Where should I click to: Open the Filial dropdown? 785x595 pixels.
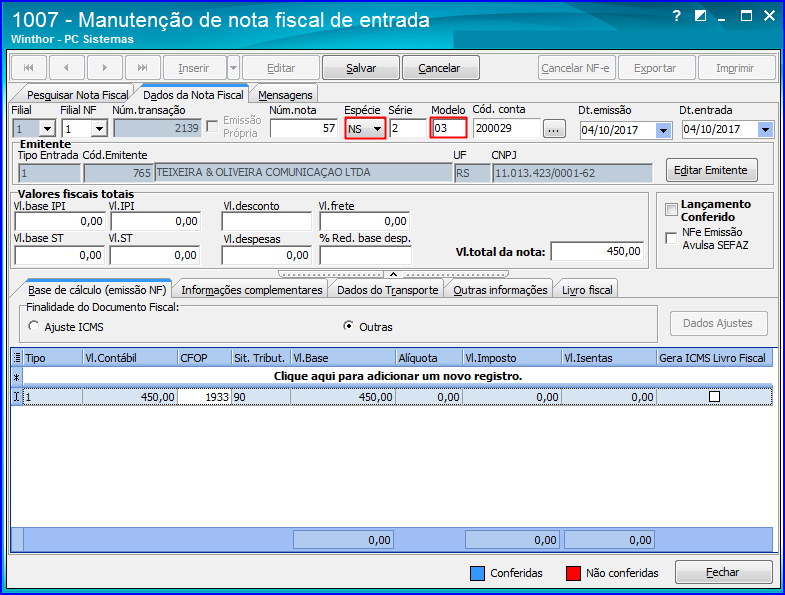pos(47,129)
